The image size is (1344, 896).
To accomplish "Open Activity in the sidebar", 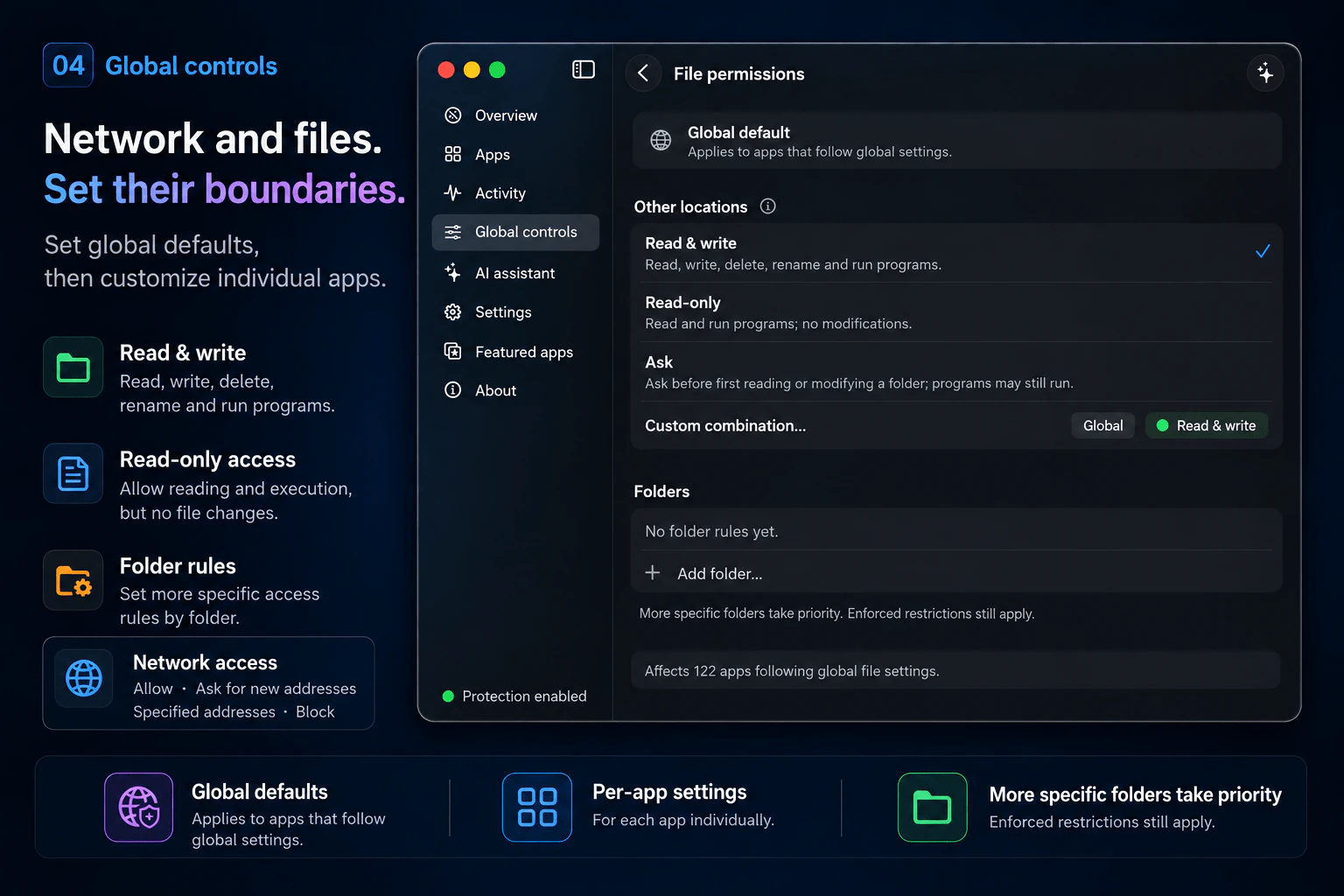I will [515, 193].
